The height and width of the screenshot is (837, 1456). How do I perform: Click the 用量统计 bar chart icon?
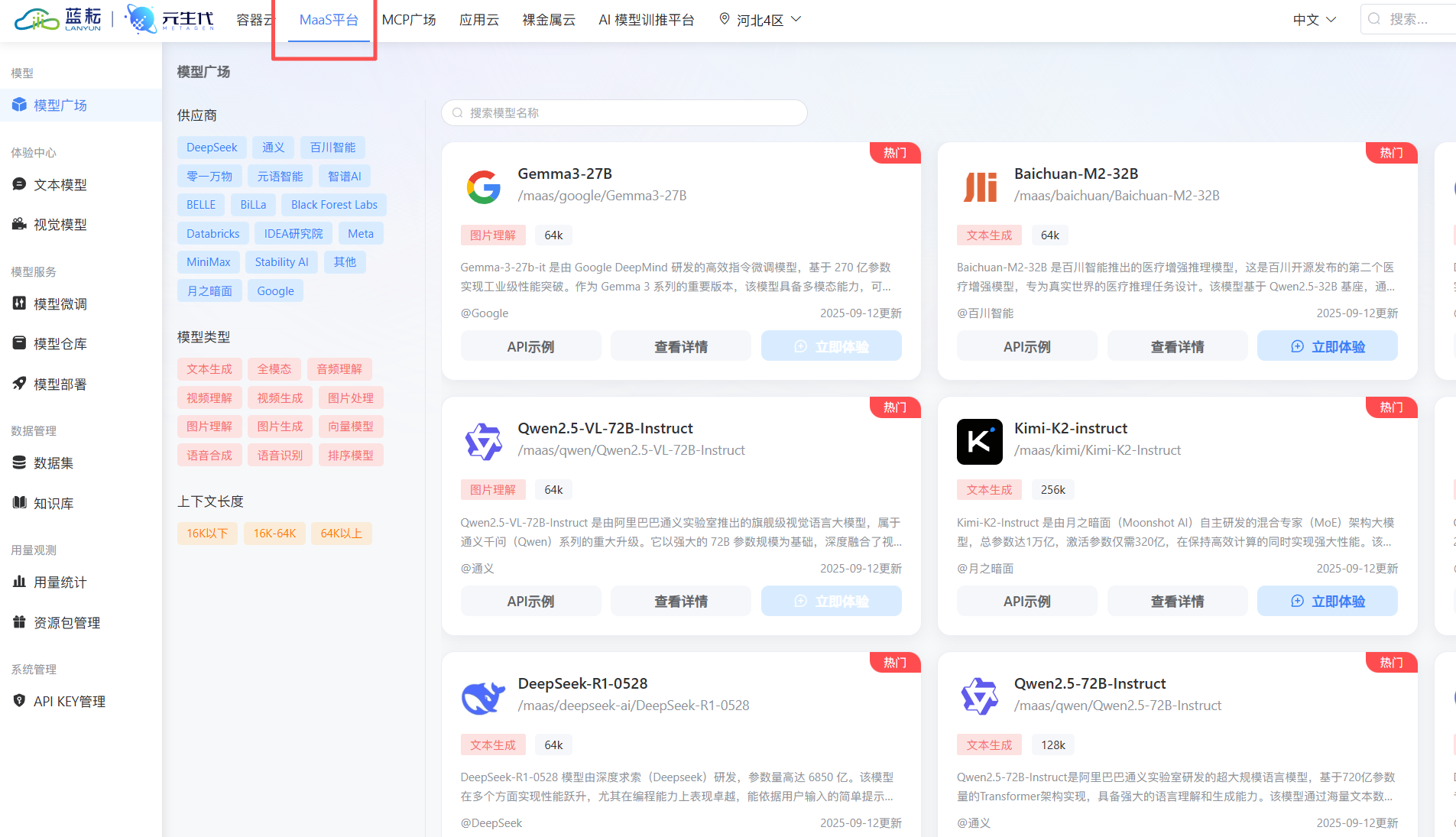coord(19,582)
